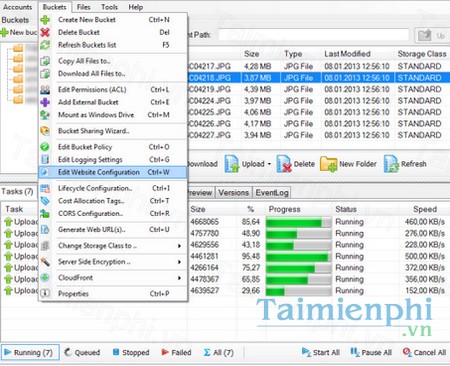This screenshot has width=450, height=366.
Task: Click in the Path input field
Action: pos(314,35)
